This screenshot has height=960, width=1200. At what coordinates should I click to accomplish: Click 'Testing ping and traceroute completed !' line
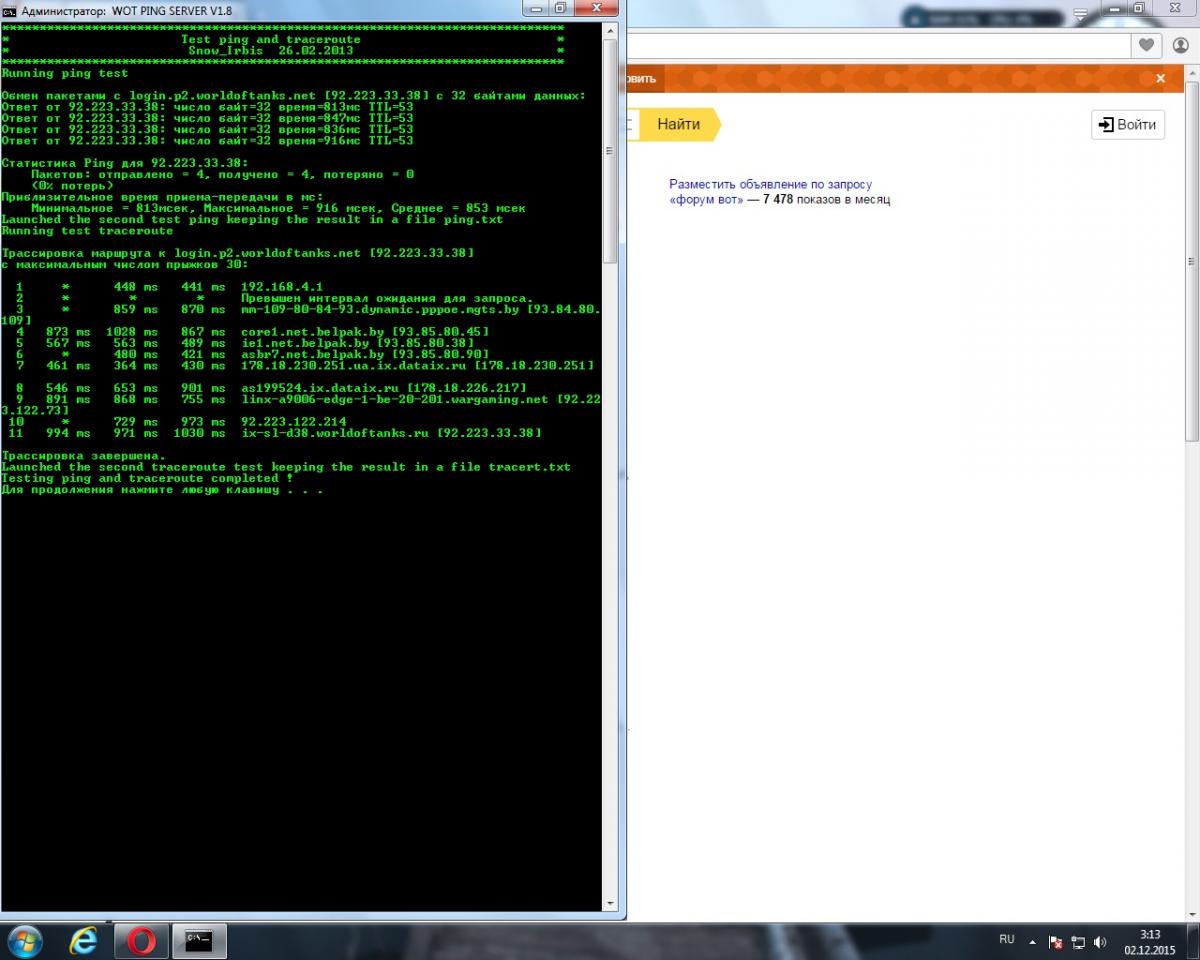pos(147,478)
